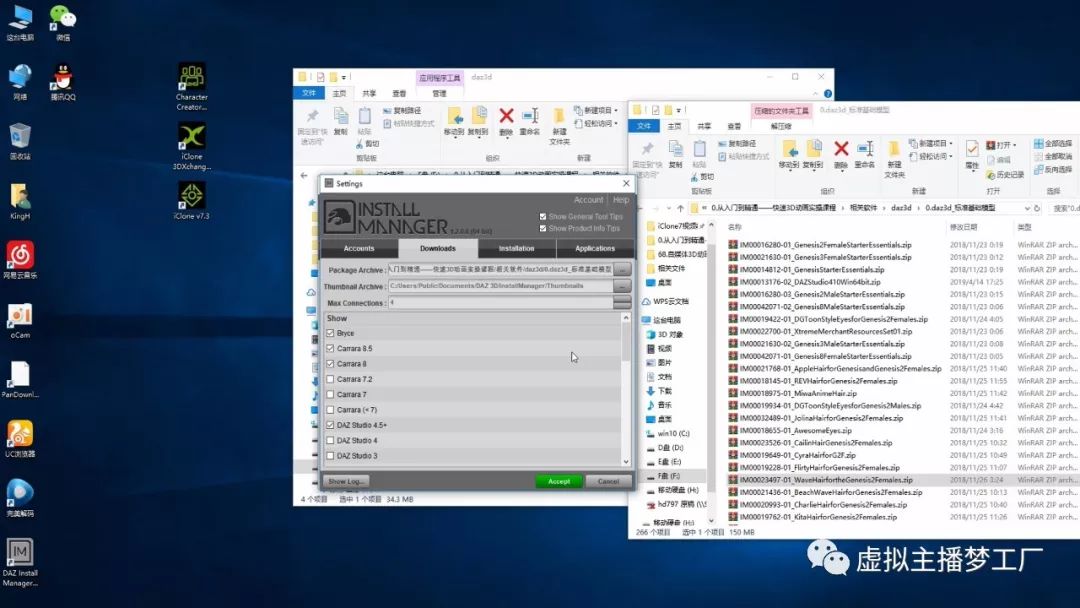Open the UC Browser desktop icon
This screenshot has width=1080, height=608.
(20, 439)
